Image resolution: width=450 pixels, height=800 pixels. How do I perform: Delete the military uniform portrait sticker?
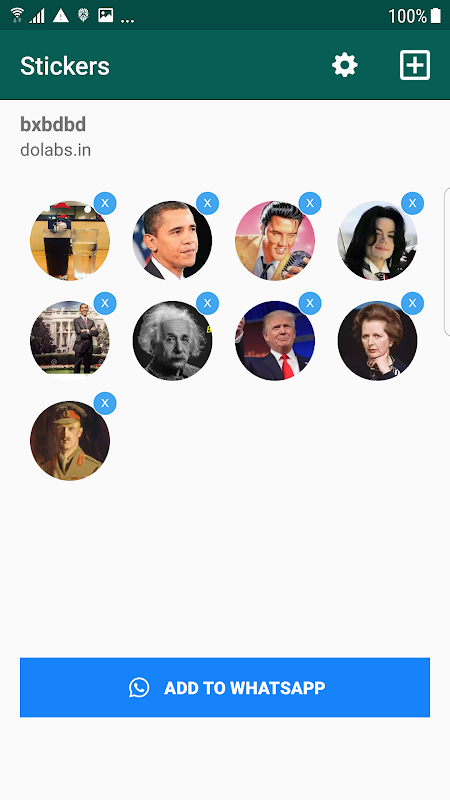tap(105, 403)
